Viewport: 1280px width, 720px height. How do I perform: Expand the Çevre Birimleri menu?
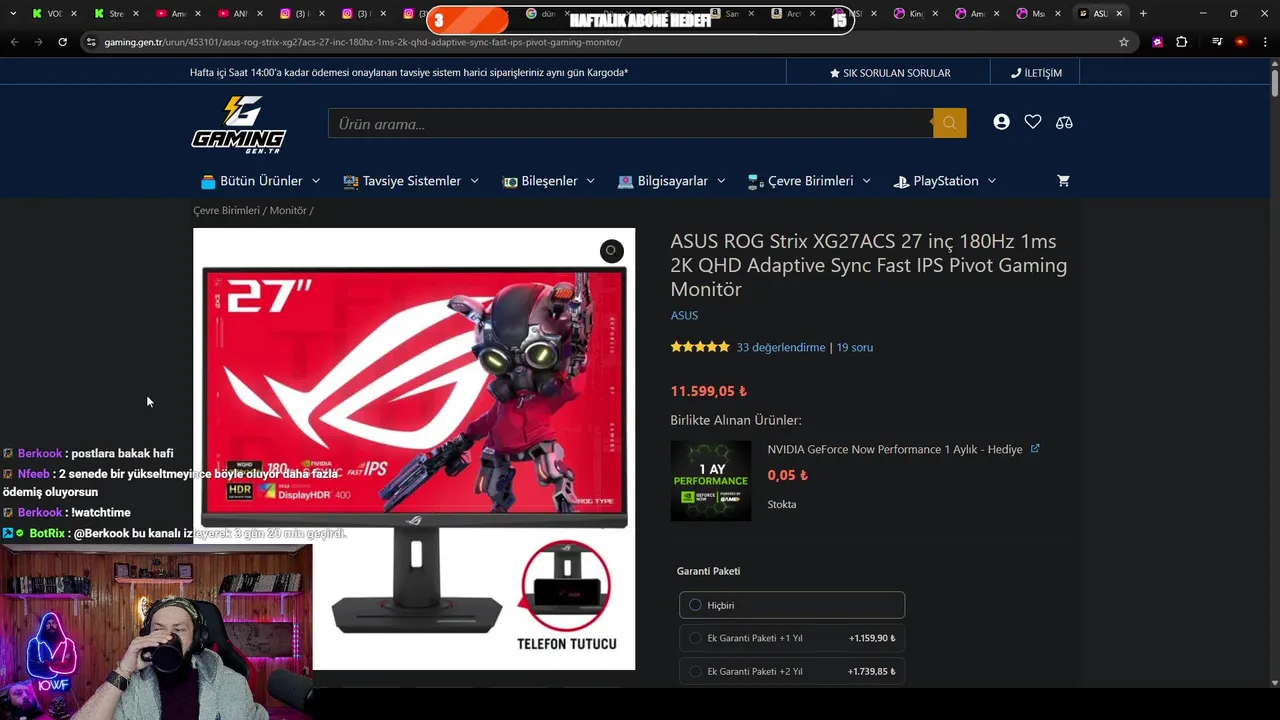point(809,181)
